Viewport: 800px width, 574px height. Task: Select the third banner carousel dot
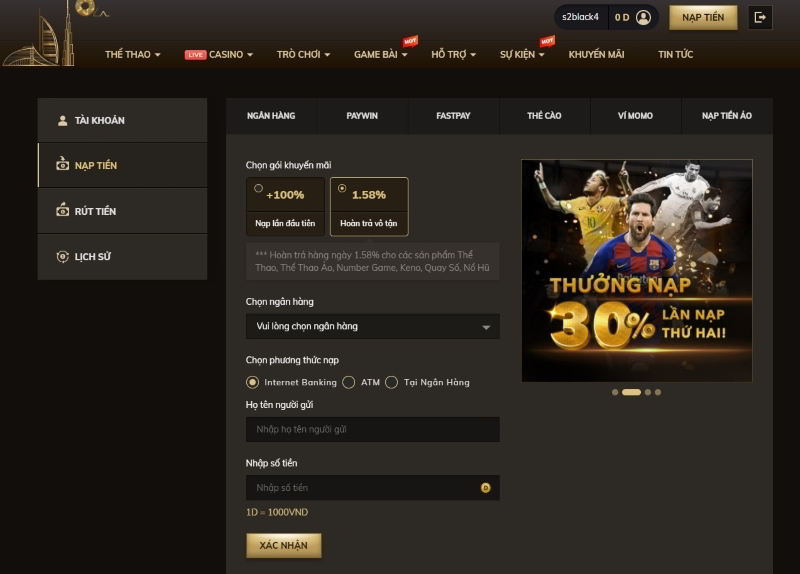(x=647, y=392)
